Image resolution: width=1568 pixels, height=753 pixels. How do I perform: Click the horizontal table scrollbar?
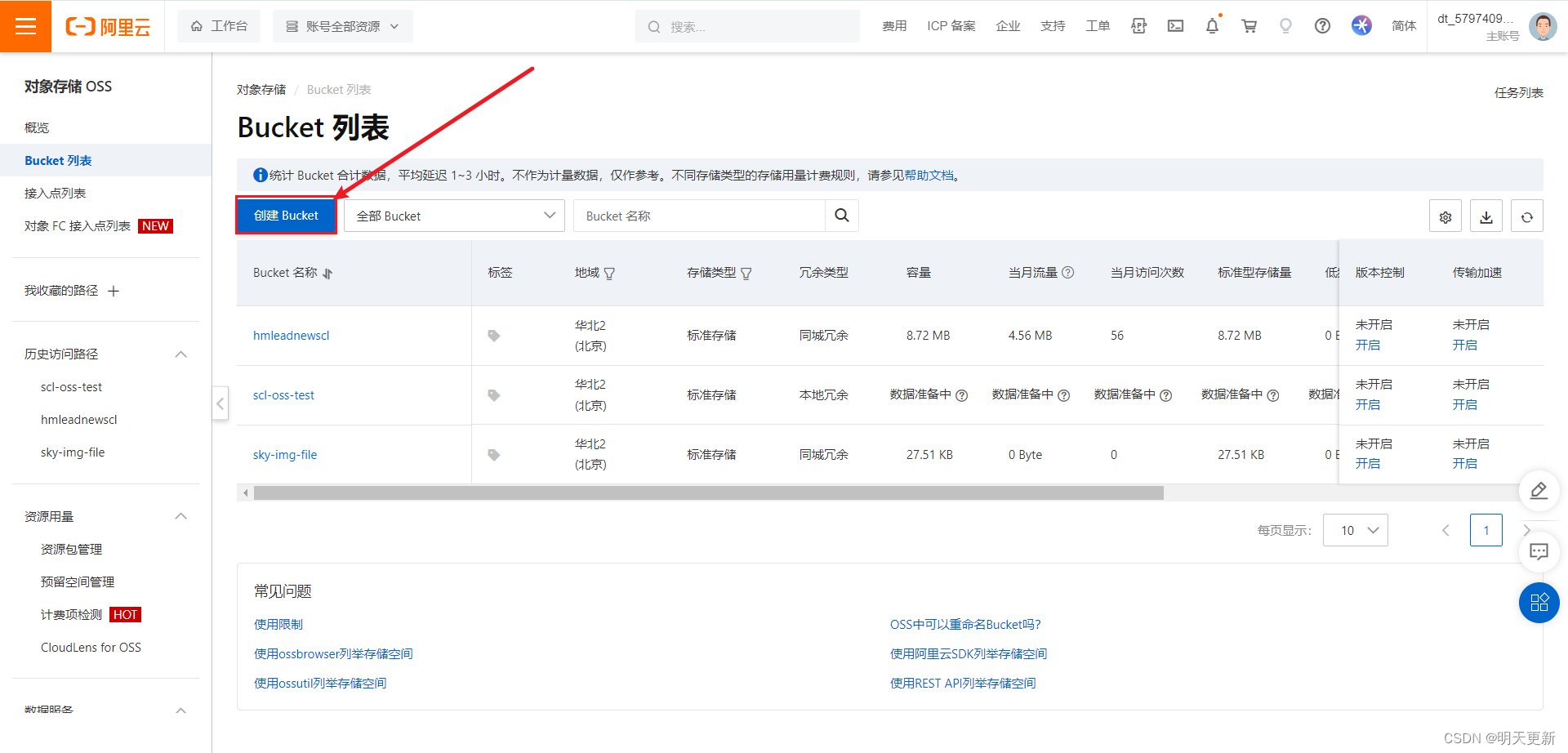(x=708, y=493)
